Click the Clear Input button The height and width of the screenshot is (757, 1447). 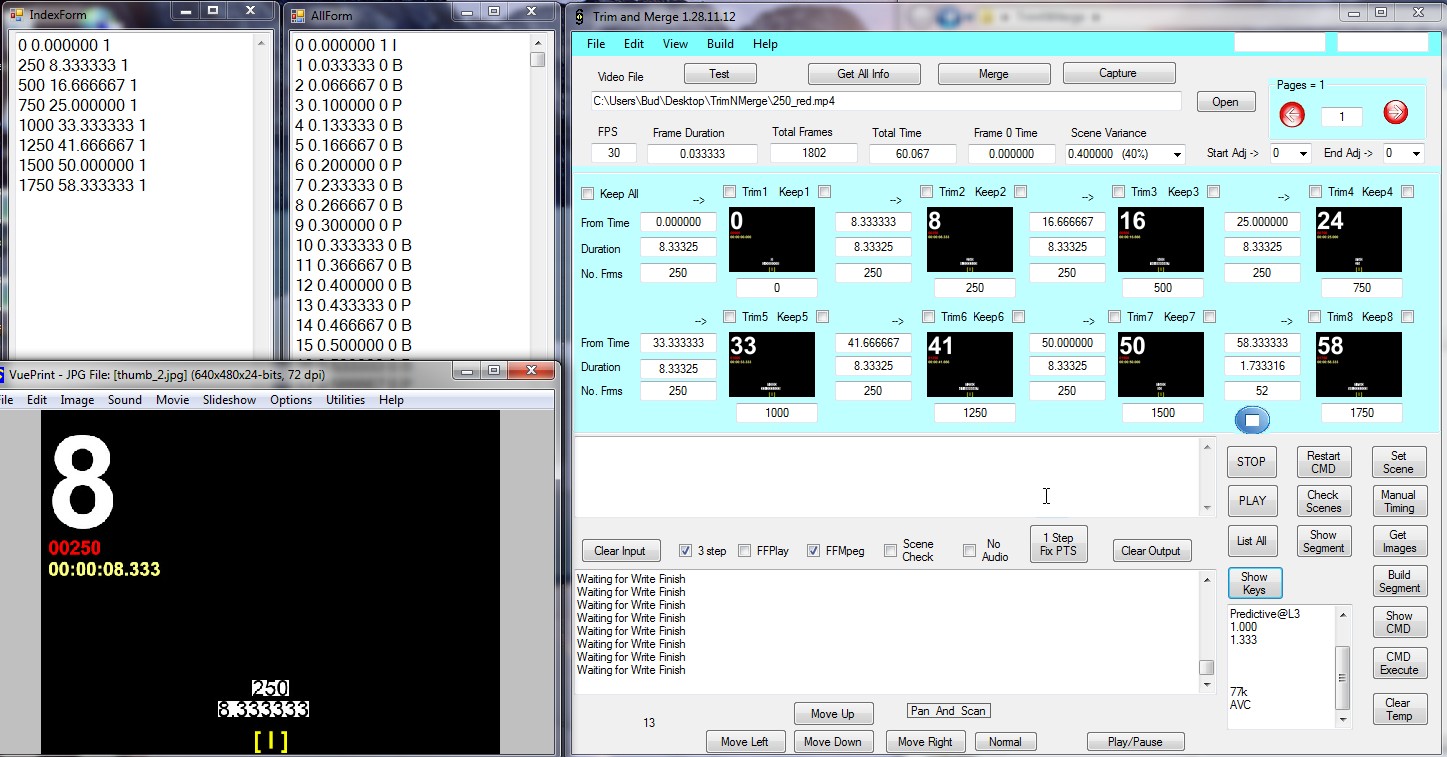click(x=620, y=551)
